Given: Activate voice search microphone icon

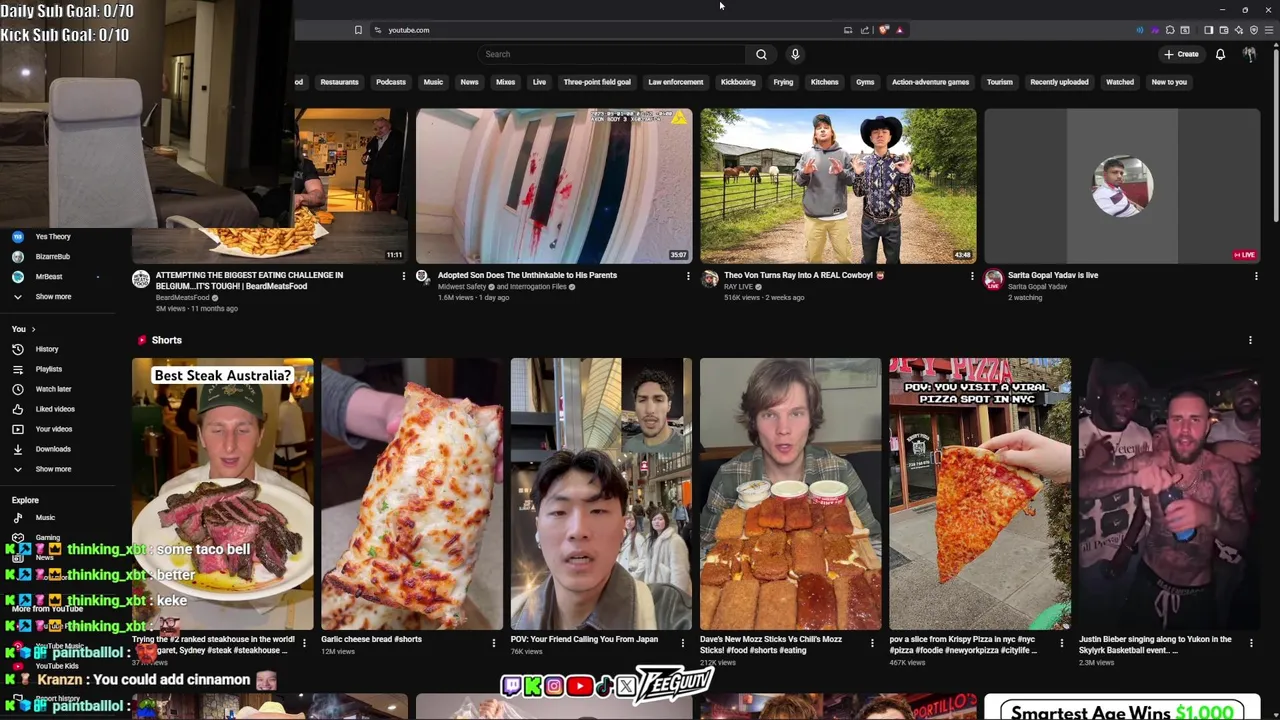Looking at the screenshot, I should pos(795,54).
